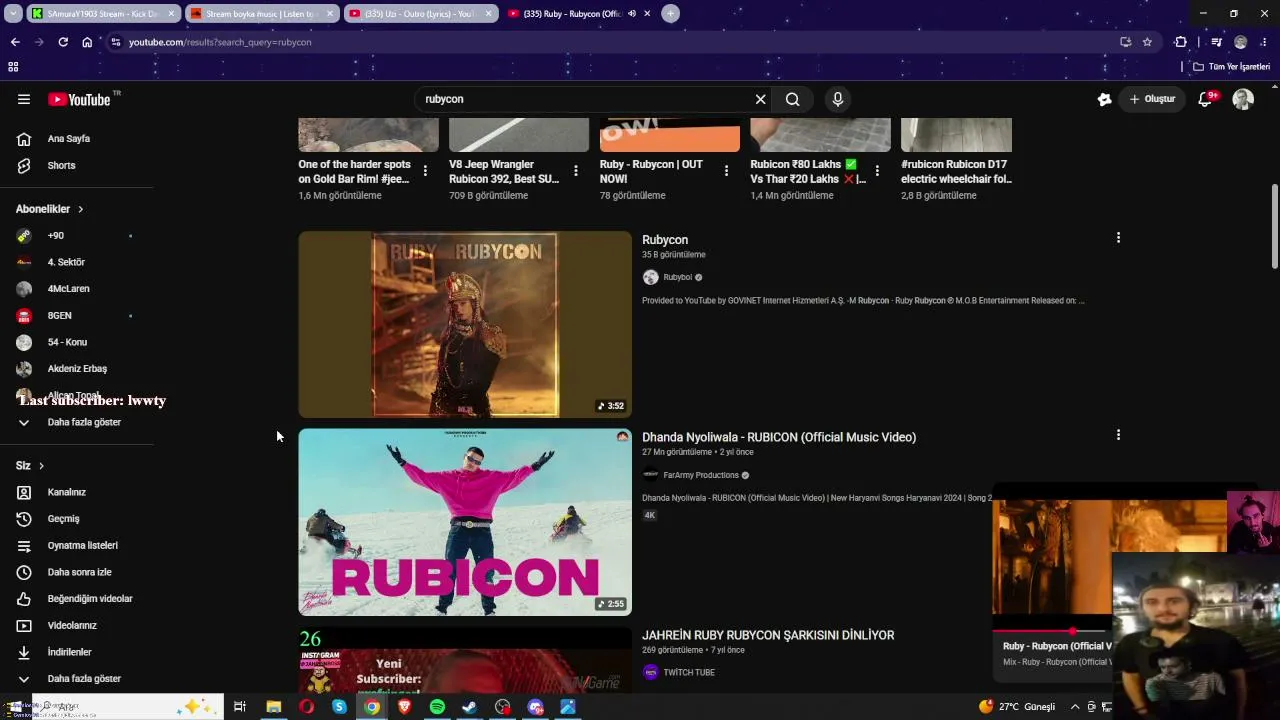Screen dimensions: 1280x720
Task: Expand the Abonelikler section
Action: coord(50,209)
